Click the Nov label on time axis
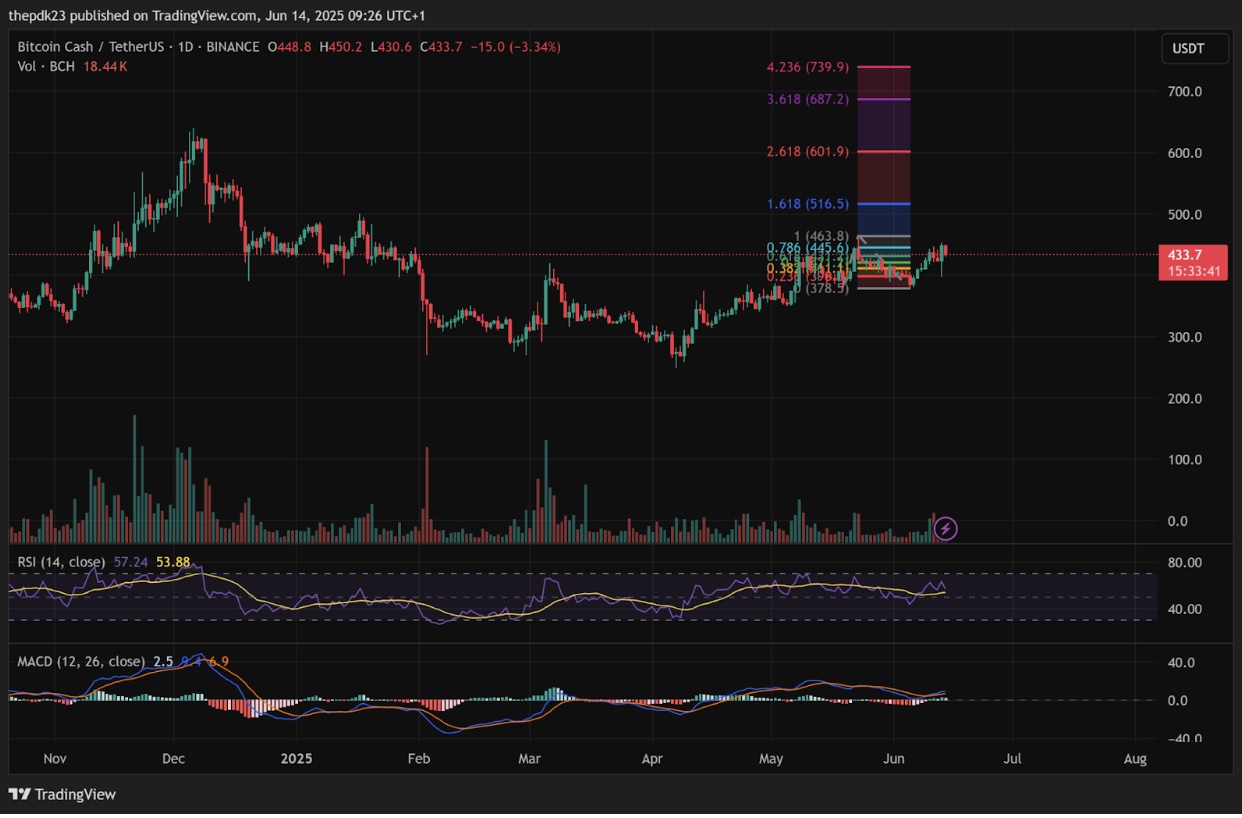The width and height of the screenshot is (1242, 818). 53,759
